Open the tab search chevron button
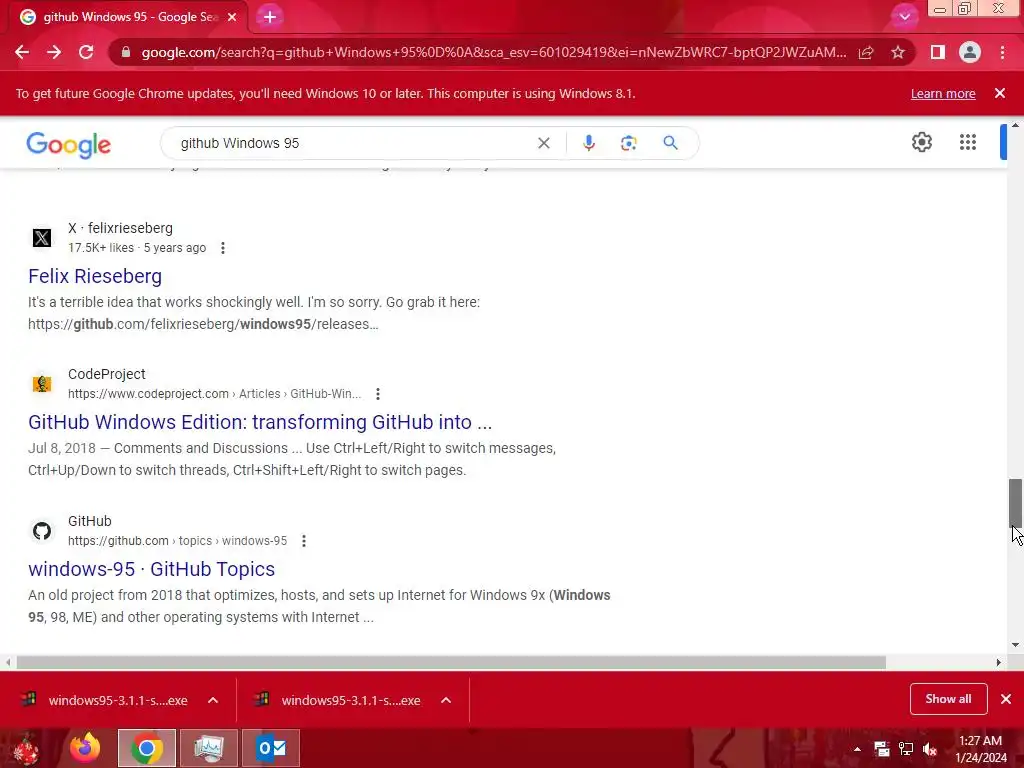The height and width of the screenshot is (768, 1024). pyautogui.click(x=904, y=18)
